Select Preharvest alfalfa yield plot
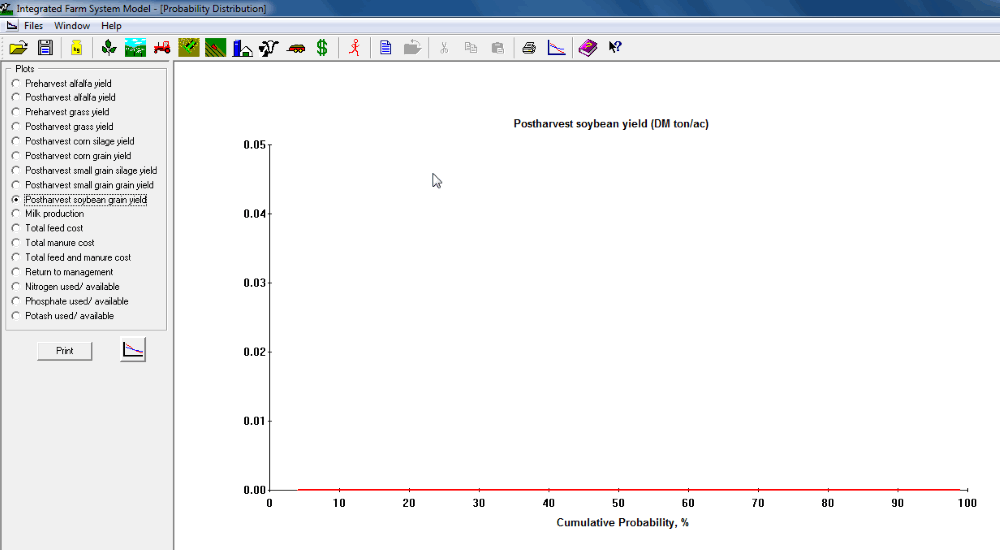Image resolution: width=1000 pixels, height=550 pixels. click(61, 84)
